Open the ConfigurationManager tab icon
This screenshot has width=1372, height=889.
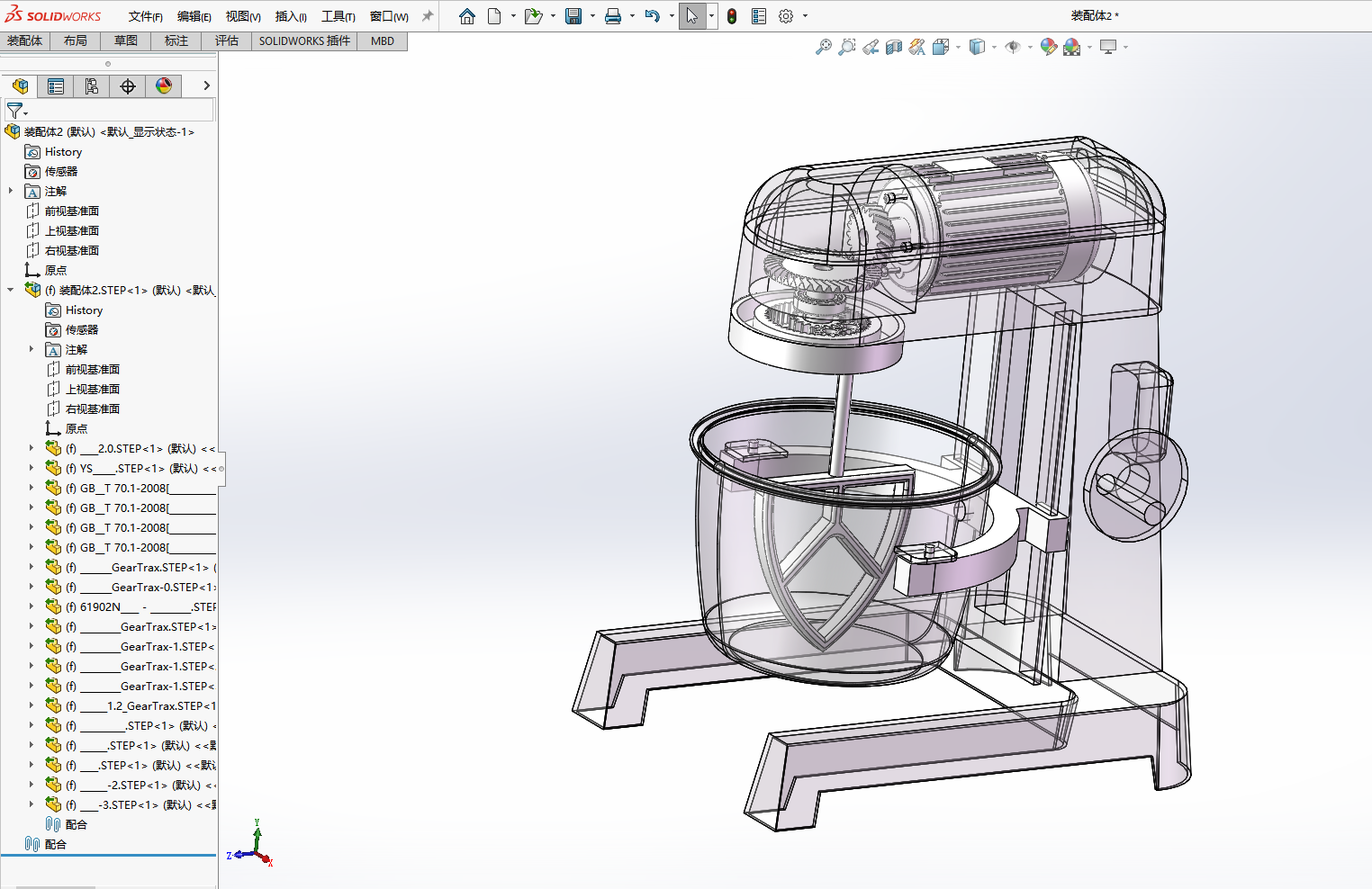tap(92, 86)
